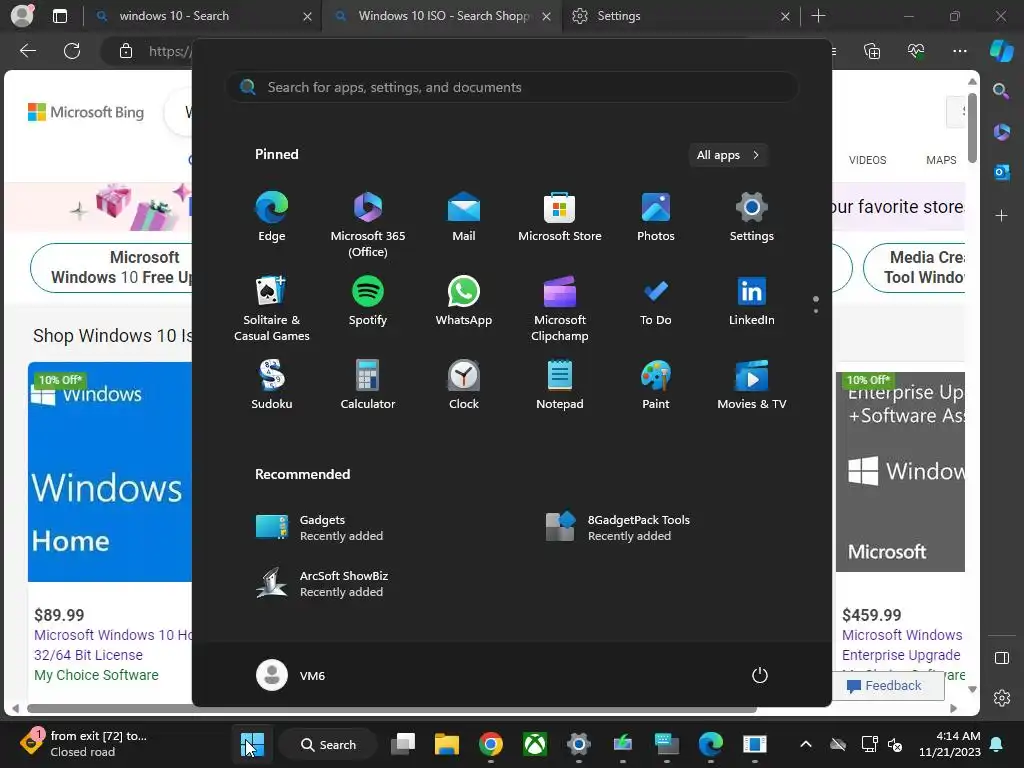Open Settings from pinned apps
The width and height of the screenshot is (1024, 768).
pyautogui.click(x=752, y=217)
